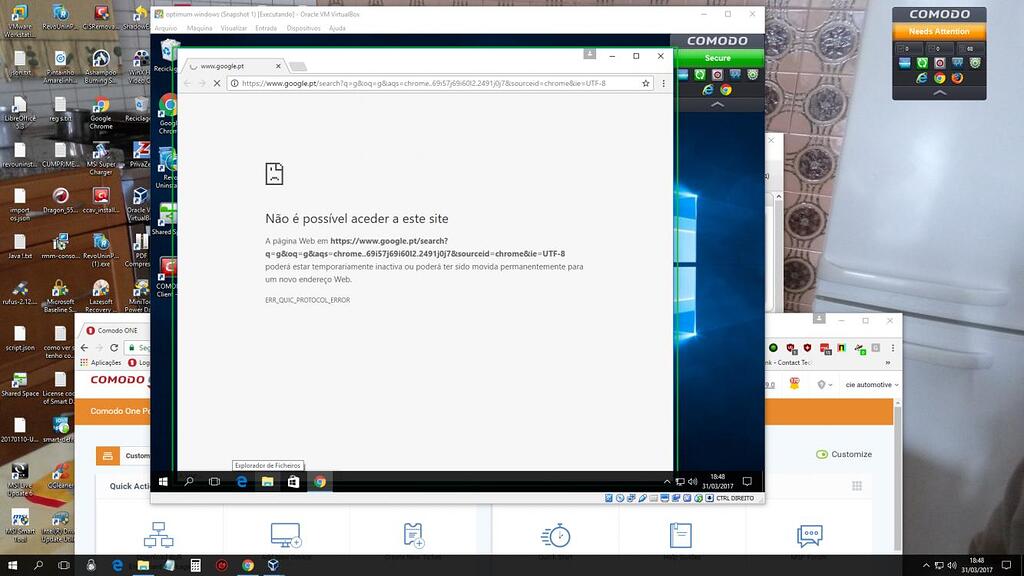Click the network icon in VirtualBox status bar
Image resolution: width=1024 pixels, height=576 pixels.
(662, 497)
